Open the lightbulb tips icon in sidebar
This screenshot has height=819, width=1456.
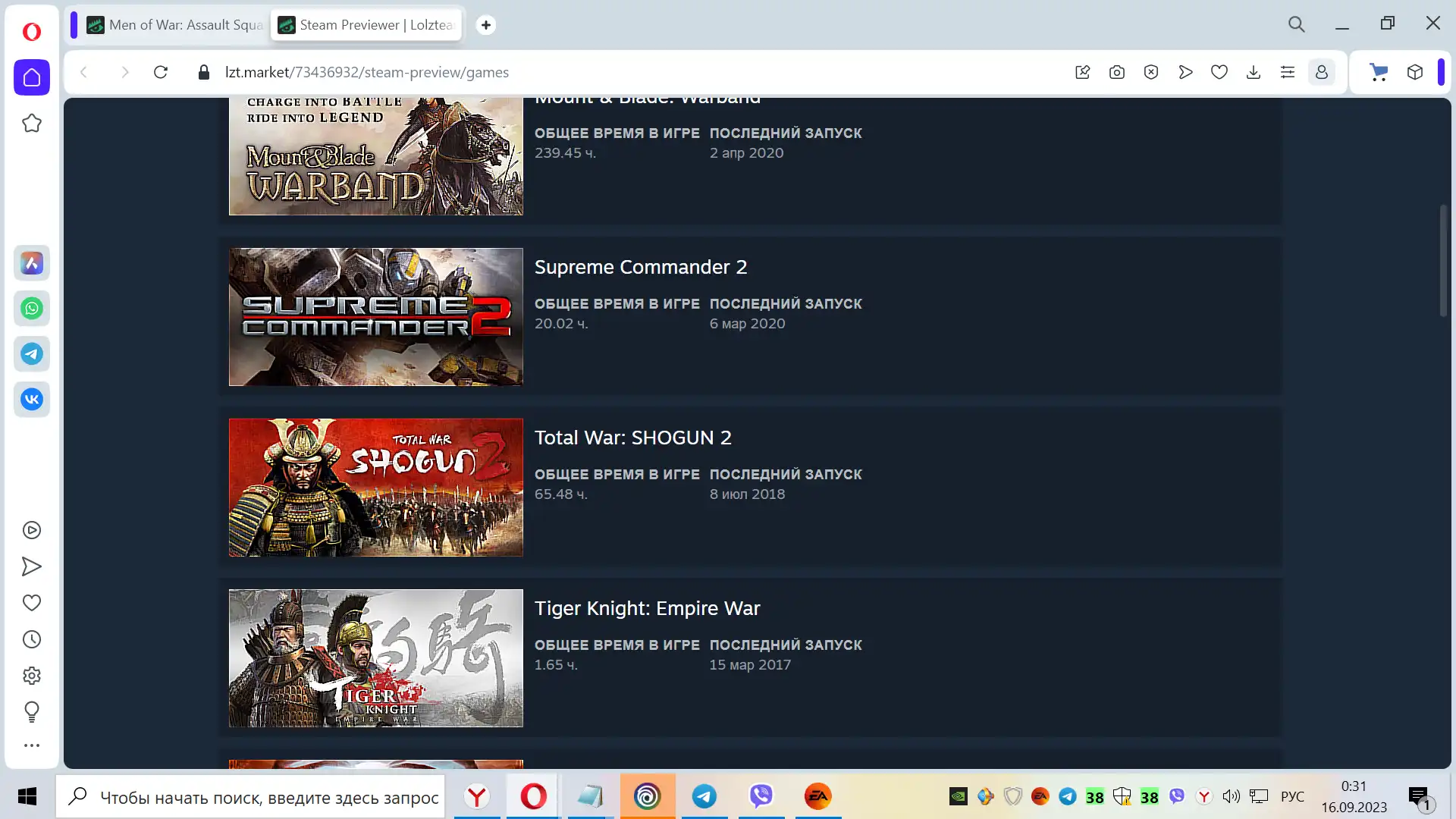click(32, 712)
